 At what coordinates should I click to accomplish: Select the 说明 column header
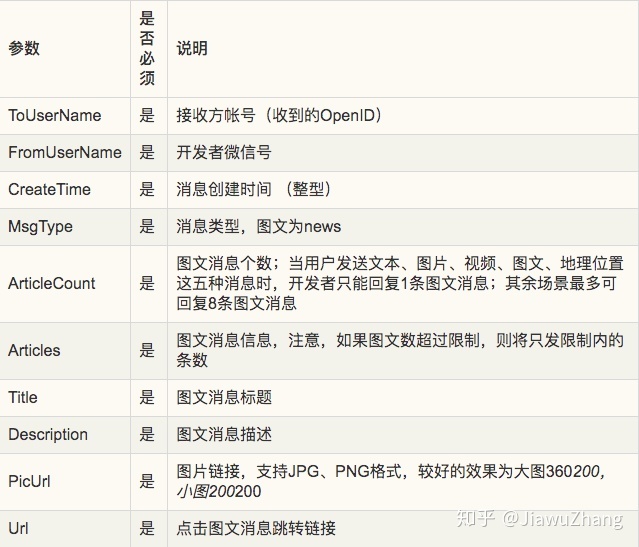[192, 49]
